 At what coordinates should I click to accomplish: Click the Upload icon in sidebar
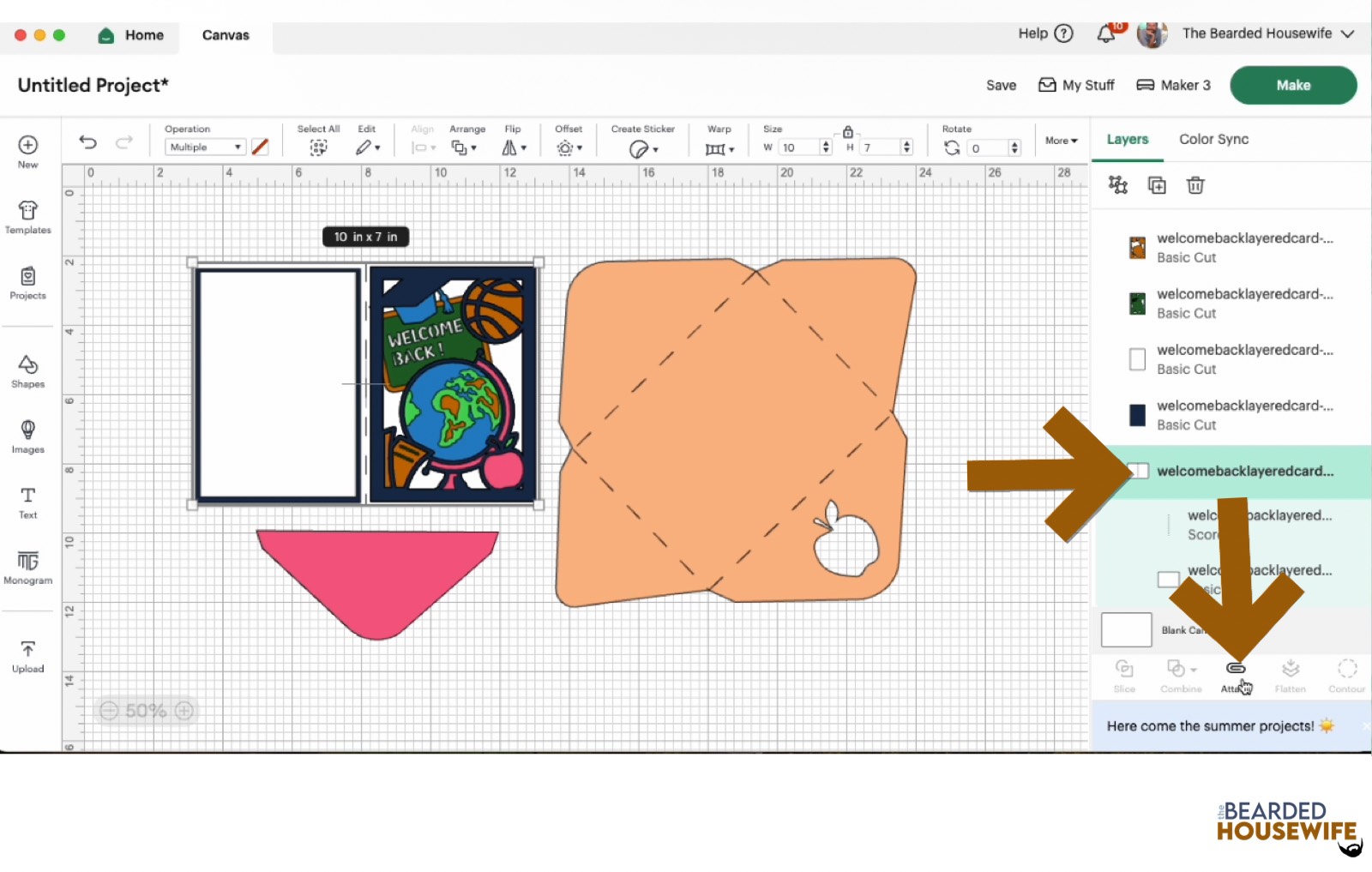27,656
